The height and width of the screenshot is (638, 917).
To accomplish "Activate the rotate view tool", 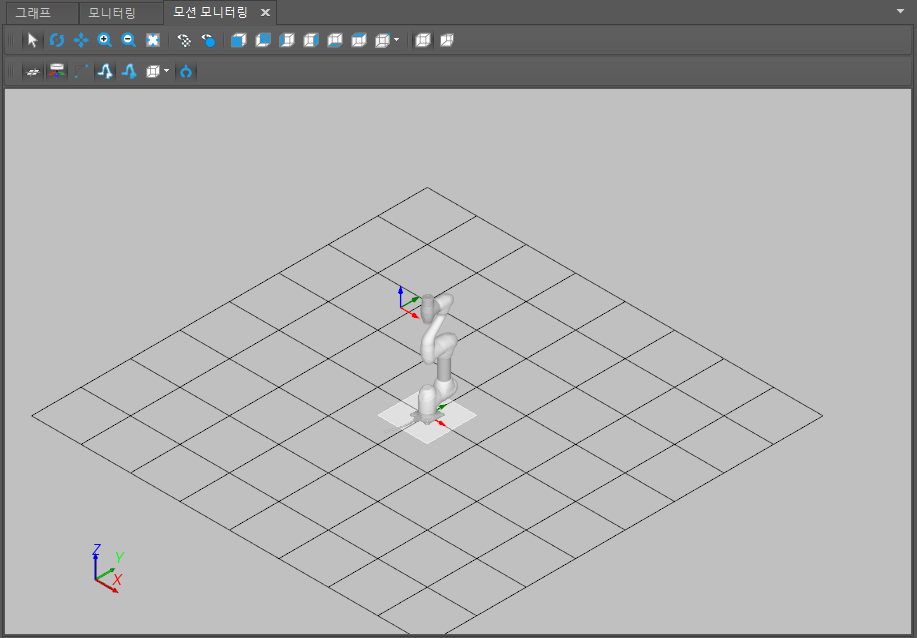I will click(x=57, y=40).
